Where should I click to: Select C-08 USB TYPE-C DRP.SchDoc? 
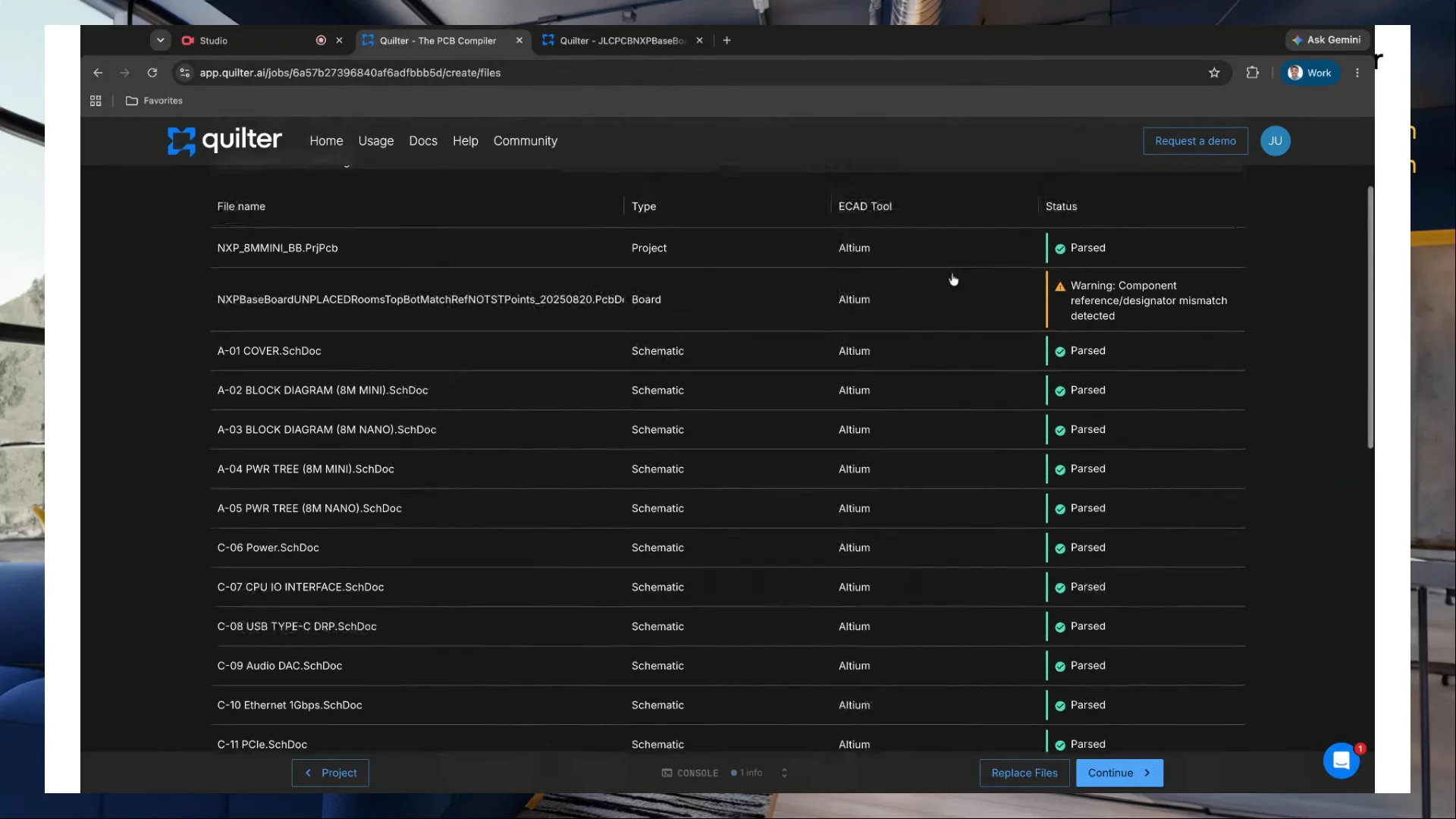point(297,627)
